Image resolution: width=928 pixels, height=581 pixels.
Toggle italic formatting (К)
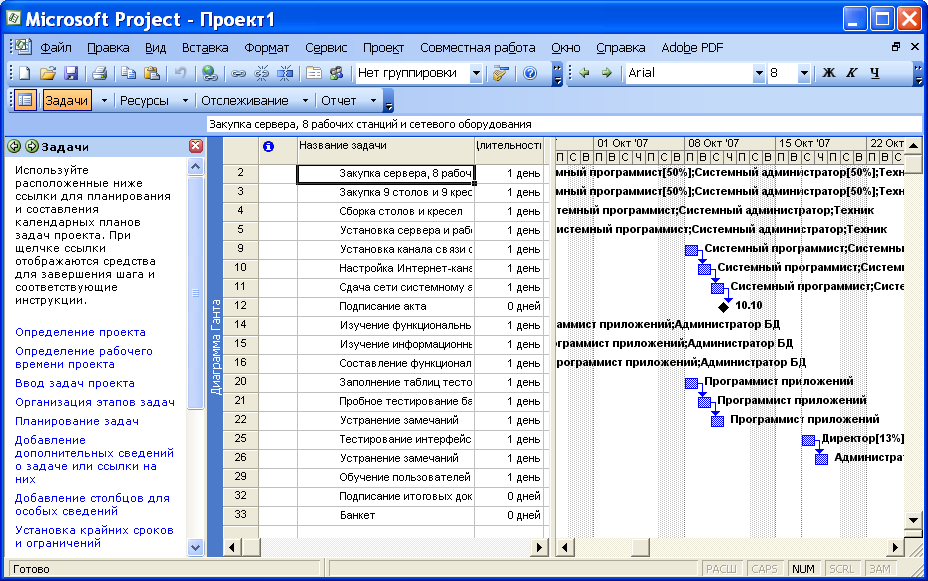pyautogui.click(x=852, y=73)
